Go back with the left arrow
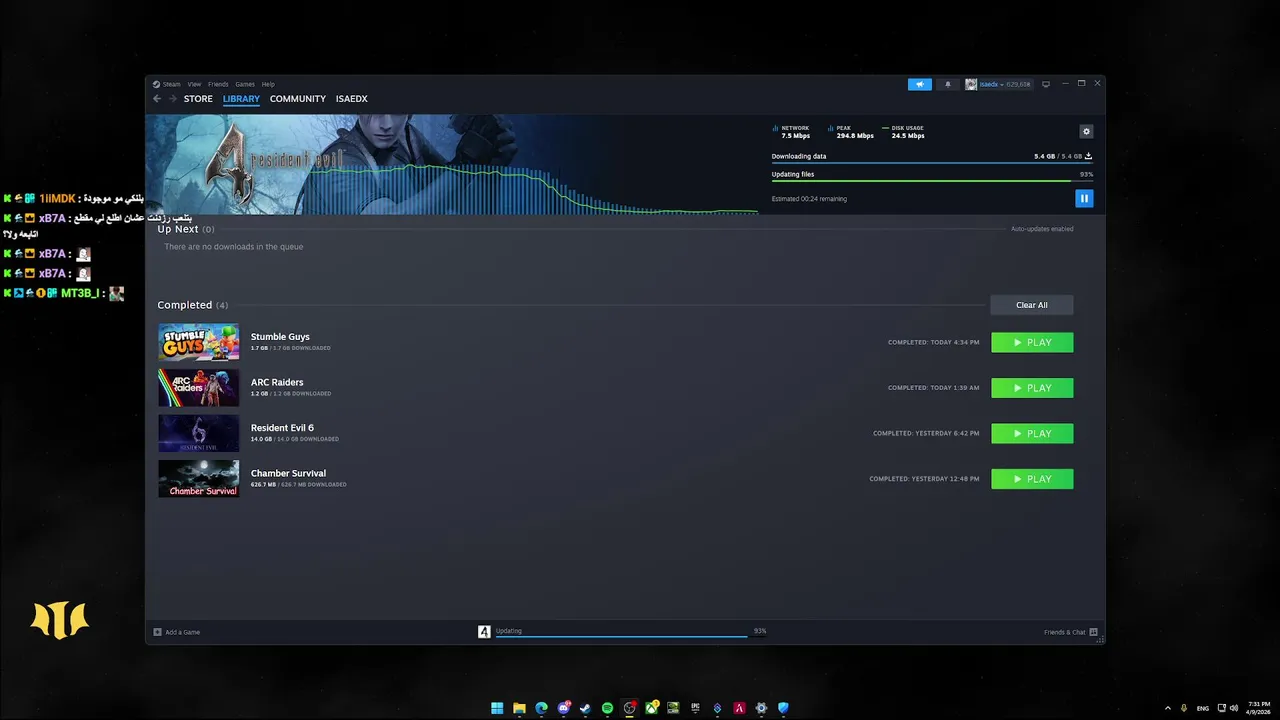 [157, 99]
